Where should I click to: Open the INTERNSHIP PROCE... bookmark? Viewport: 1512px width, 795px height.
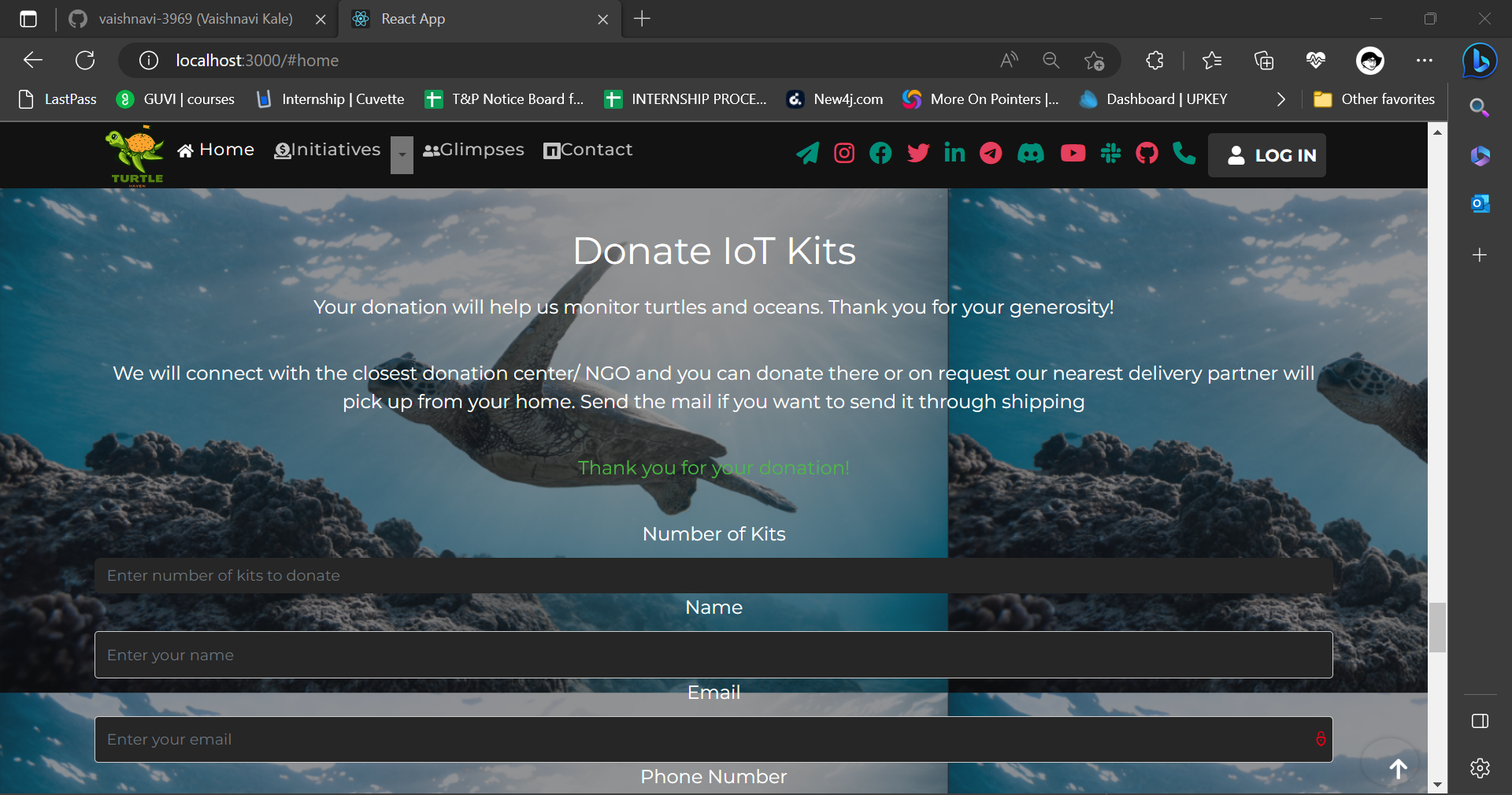pos(685,99)
